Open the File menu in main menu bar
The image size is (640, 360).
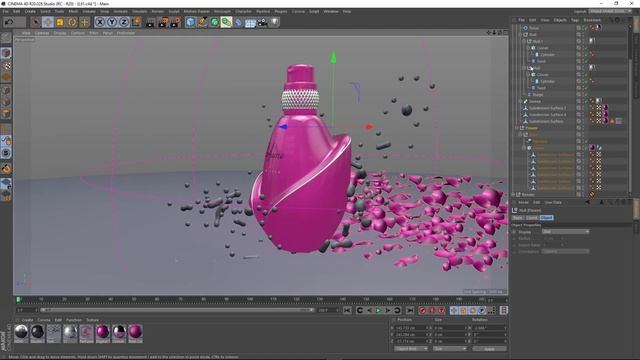point(5,11)
